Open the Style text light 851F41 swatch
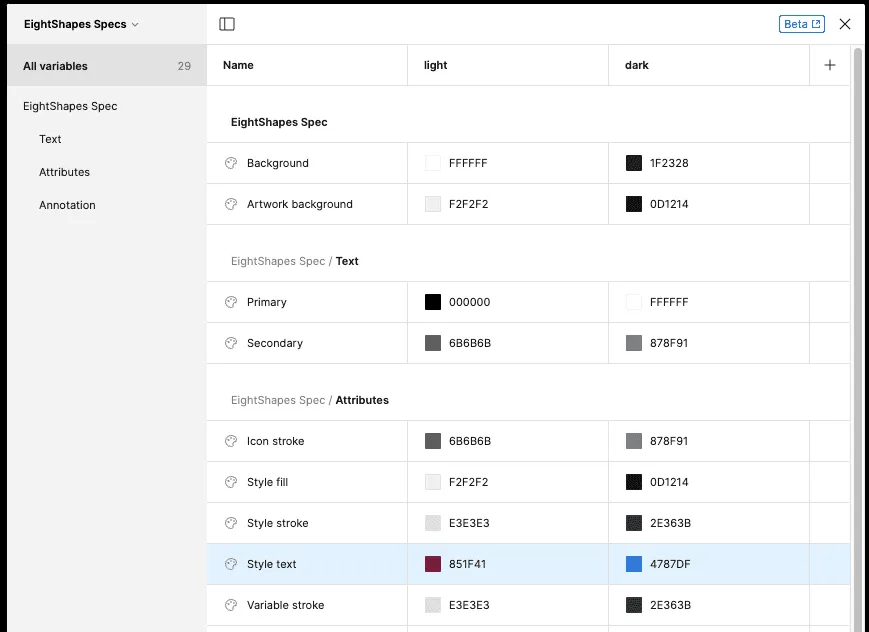The height and width of the screenshot is (632, 869). (433, 564)
